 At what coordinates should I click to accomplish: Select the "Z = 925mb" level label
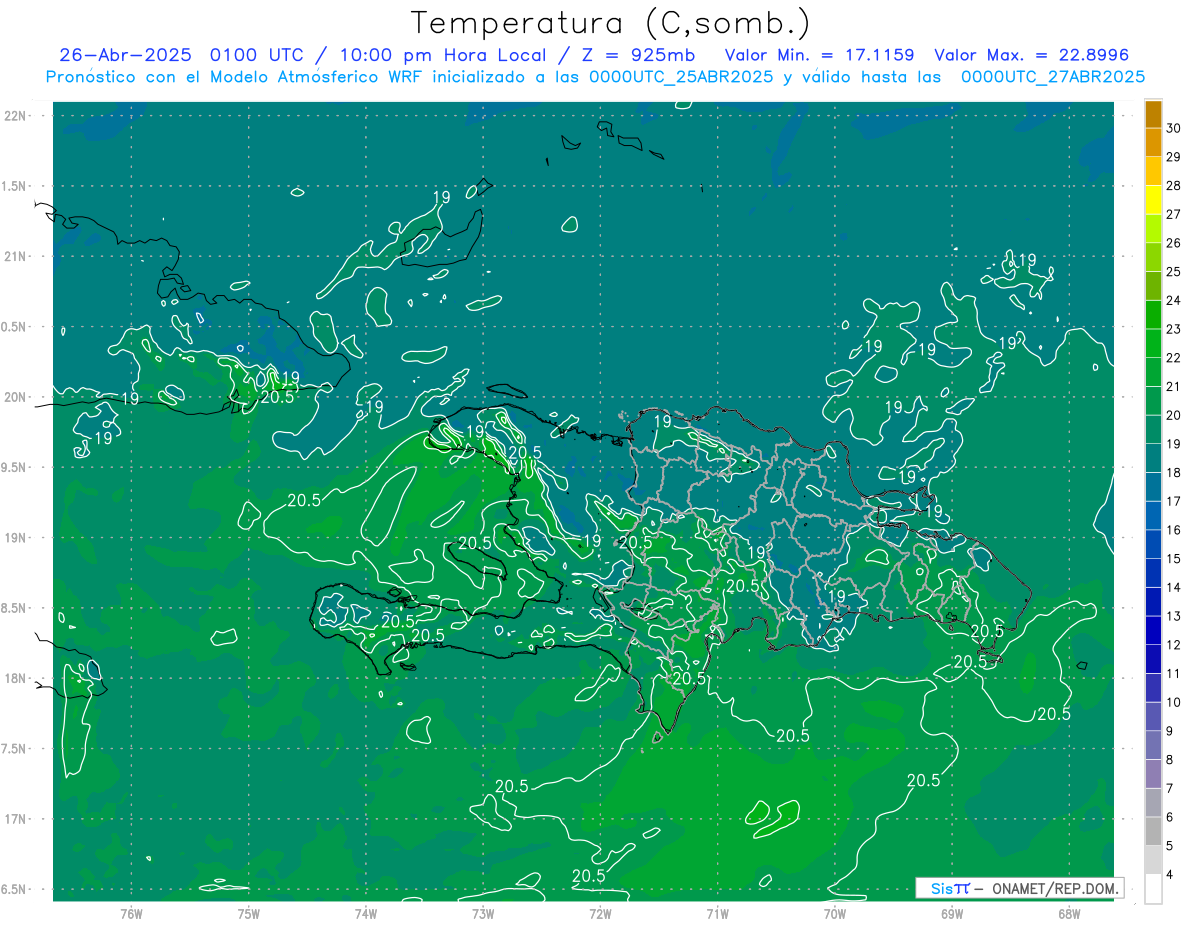point(638,55)
